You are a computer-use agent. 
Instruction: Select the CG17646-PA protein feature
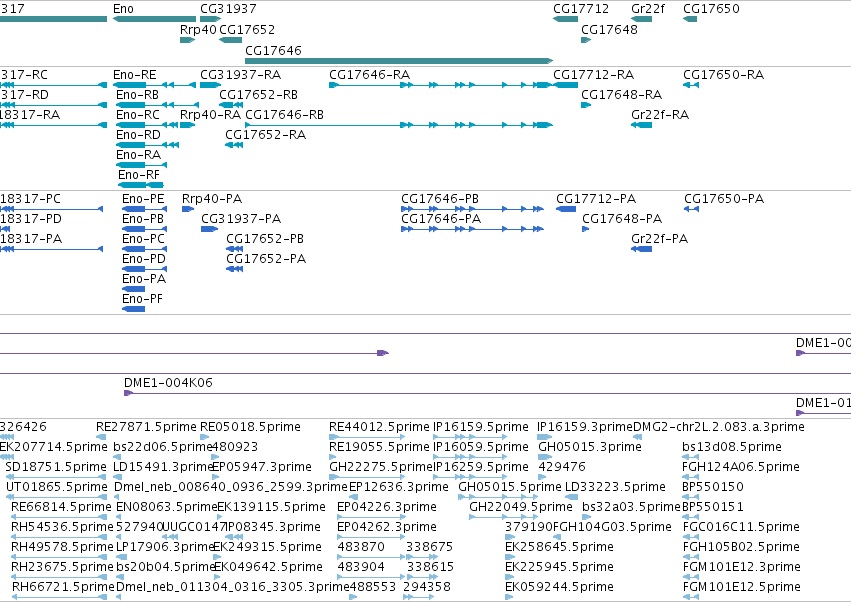472,229
